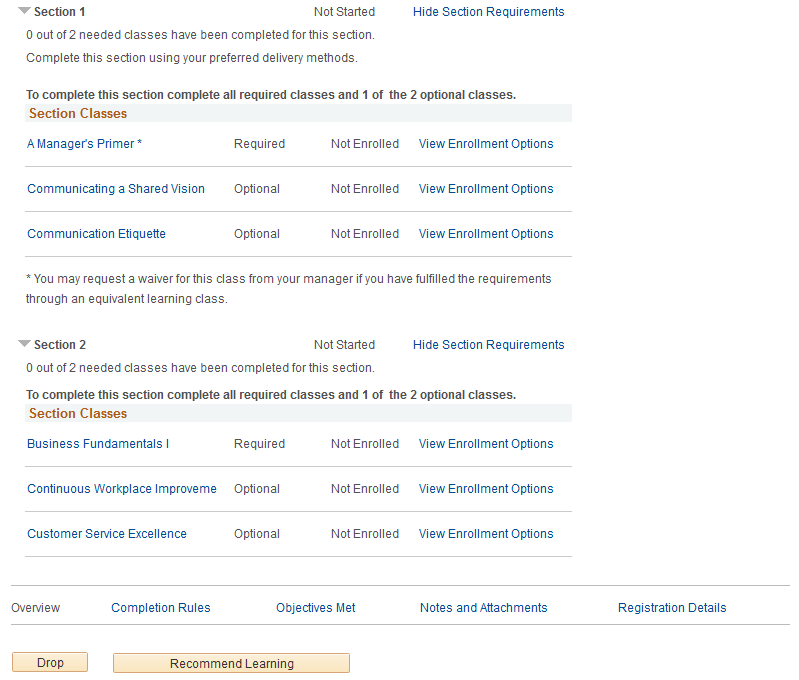The image size is (799, 680).
Task: View Enrollment Options for Communication Etiquette
Action: pos(486,233)
